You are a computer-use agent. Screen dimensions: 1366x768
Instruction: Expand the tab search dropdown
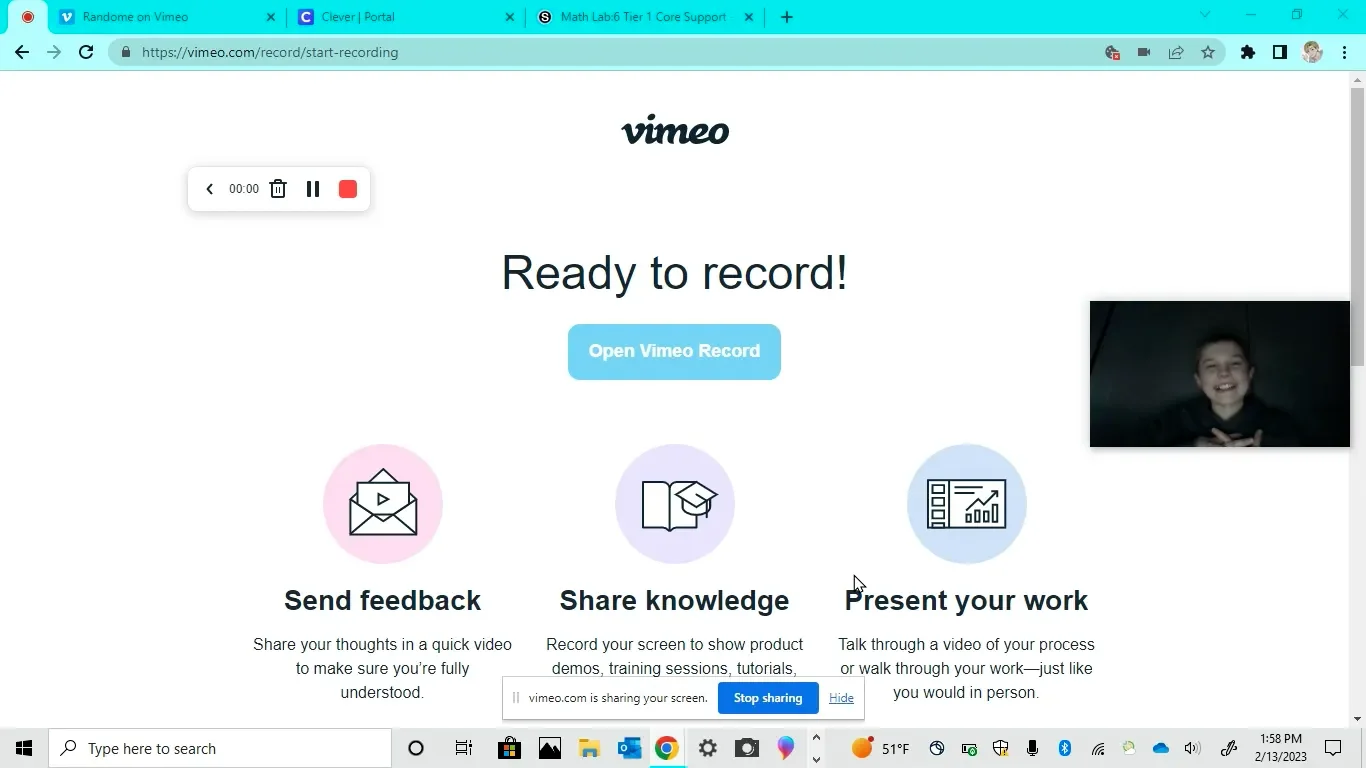[x=1205, y=15]
